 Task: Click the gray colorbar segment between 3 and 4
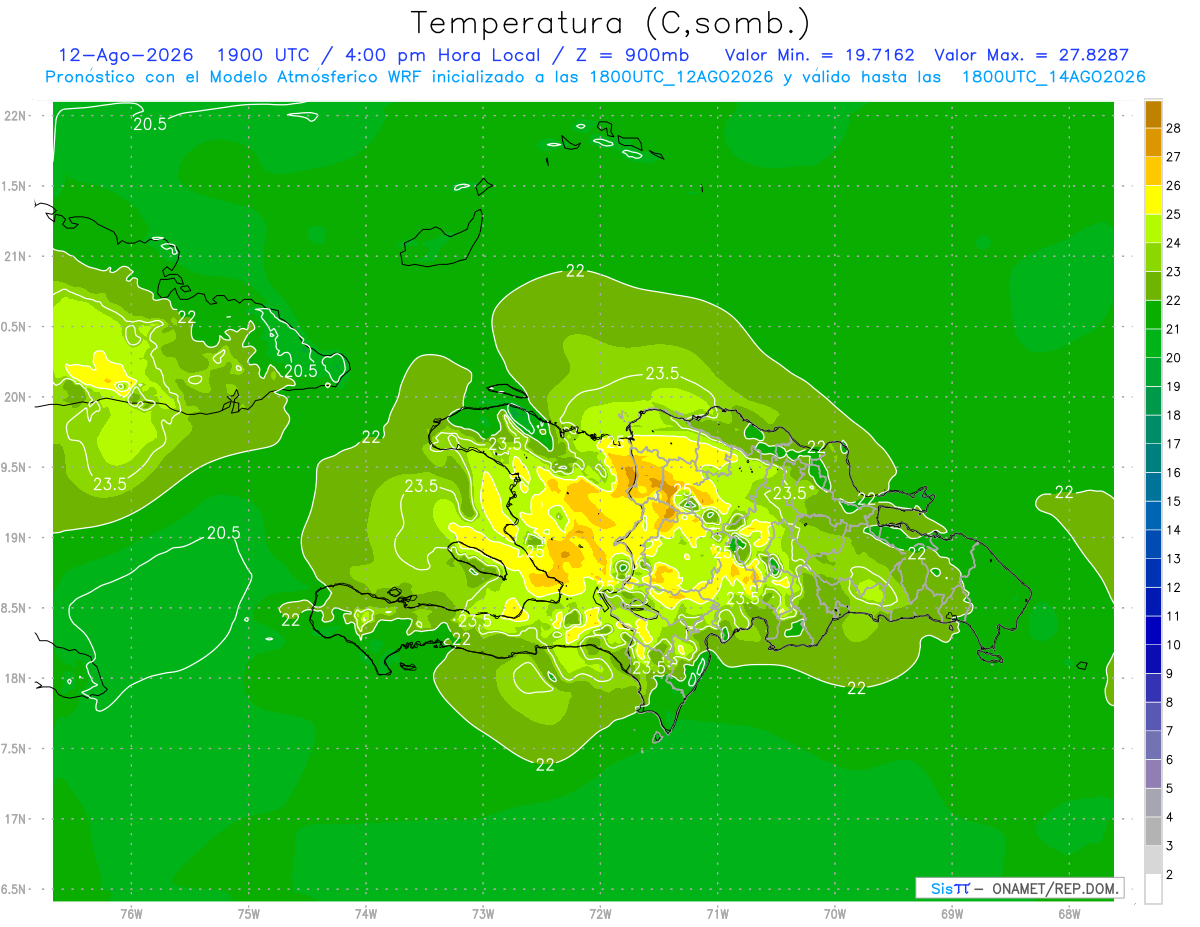(x=1153, y=832)
